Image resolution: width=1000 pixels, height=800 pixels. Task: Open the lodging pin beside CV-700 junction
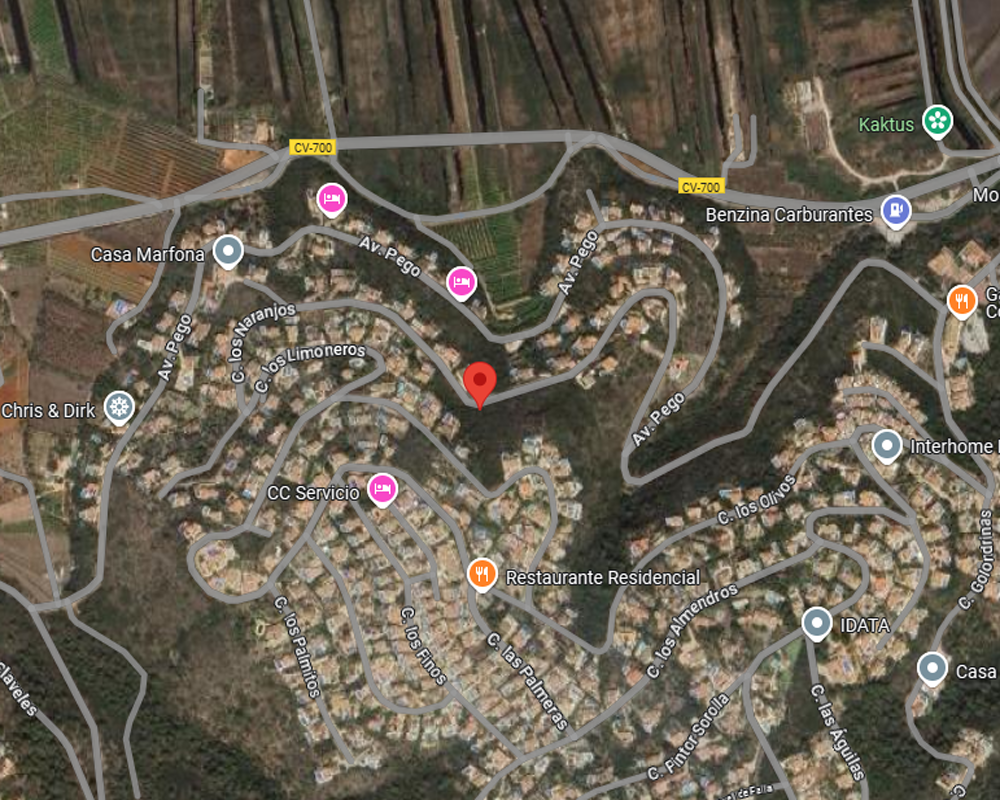click(x=332, y=200)
